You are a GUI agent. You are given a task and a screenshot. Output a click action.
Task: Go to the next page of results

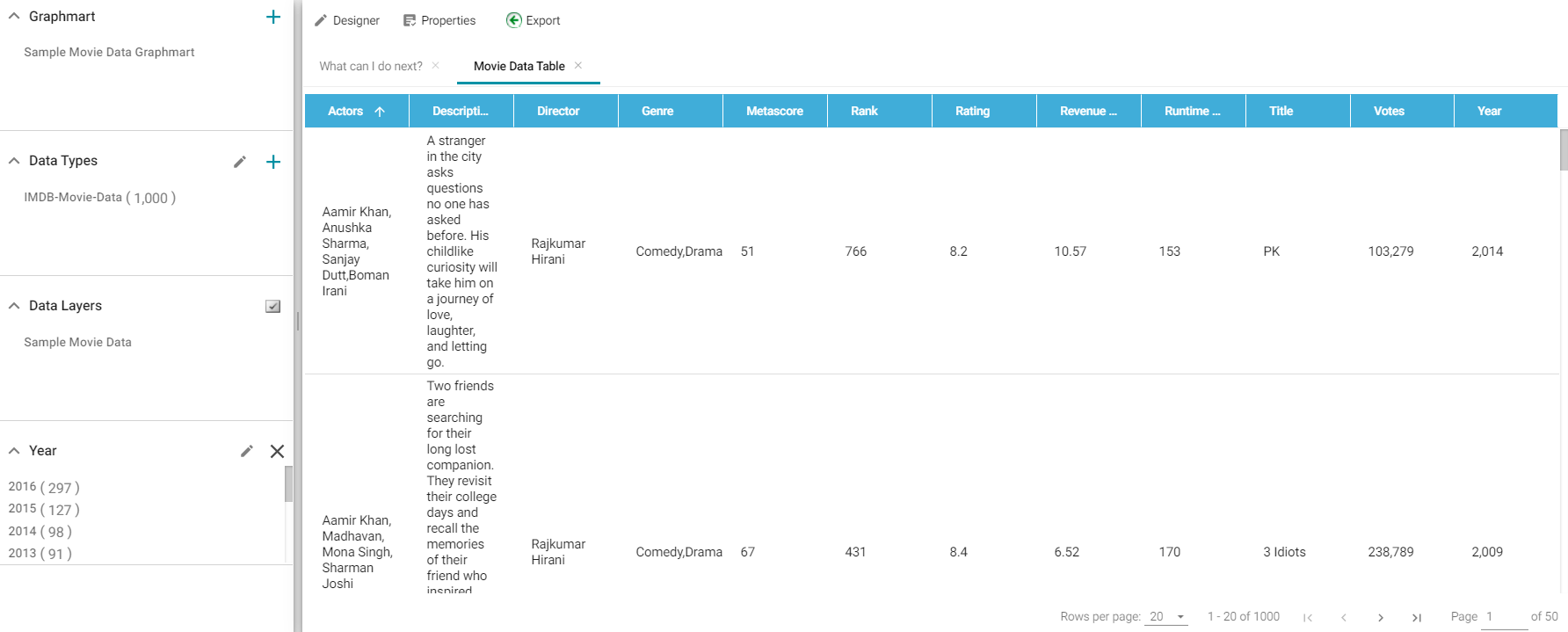click(x=1381, y=617)
